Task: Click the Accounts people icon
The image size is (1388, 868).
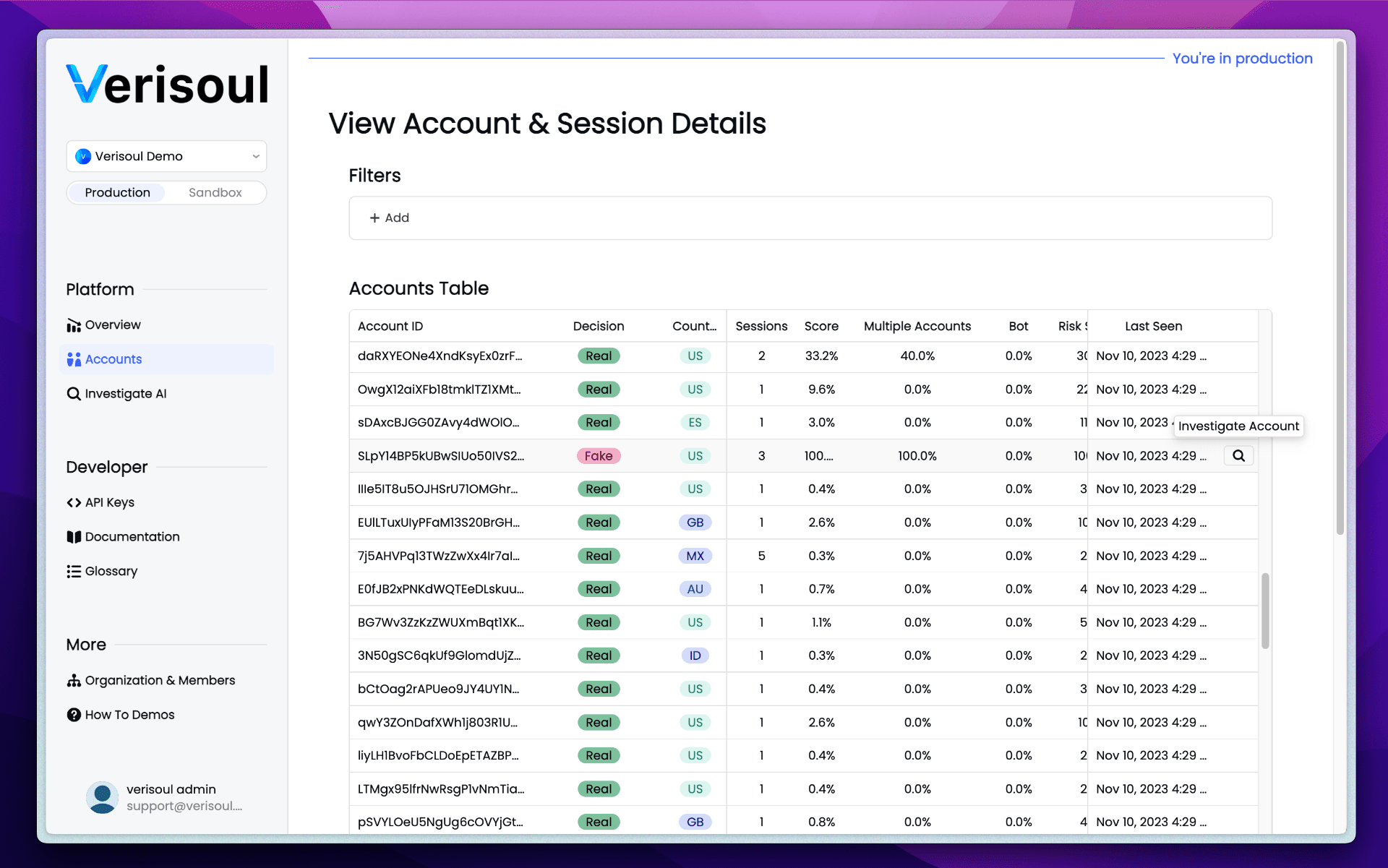Action: (74, 359)
